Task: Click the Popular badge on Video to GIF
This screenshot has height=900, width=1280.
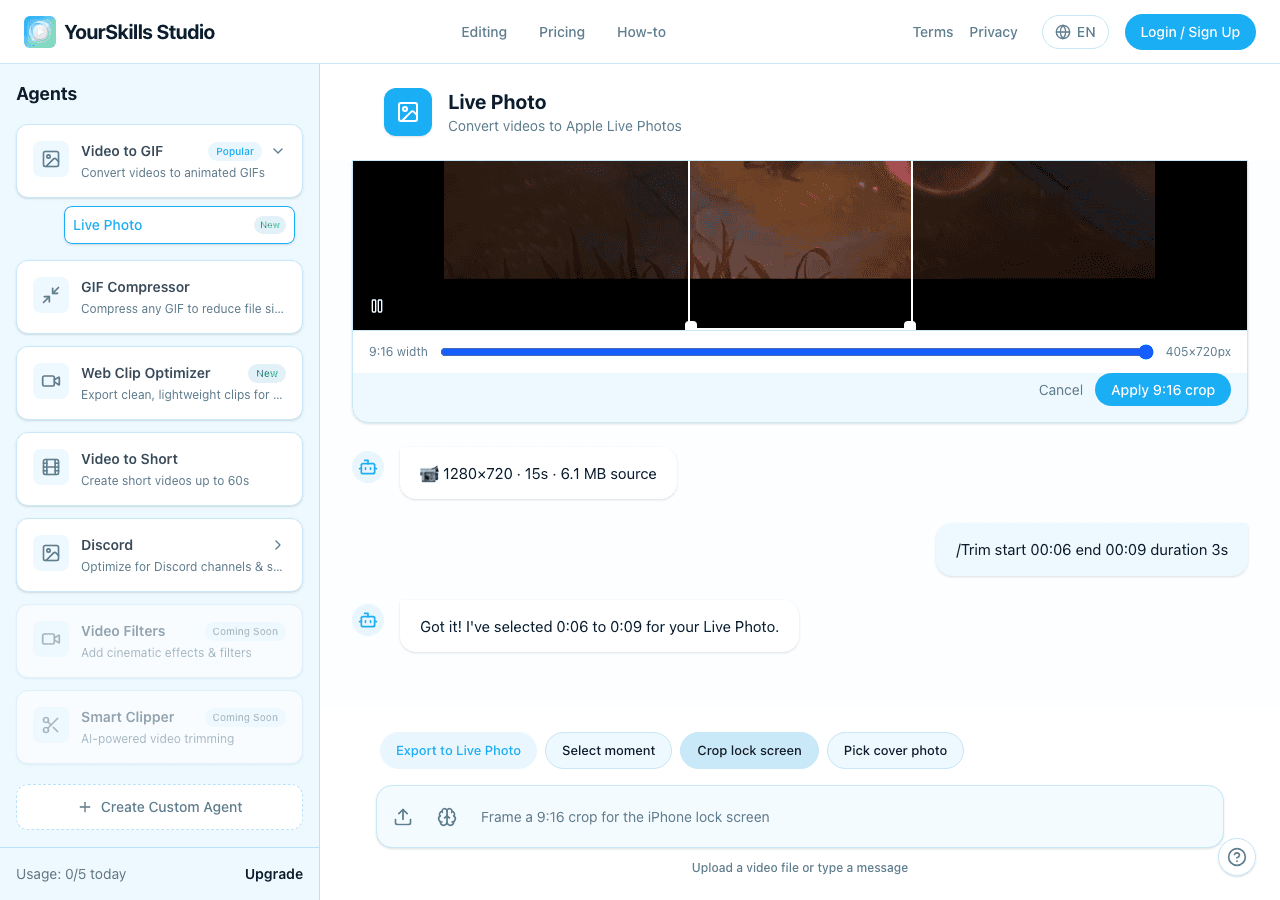Action: (x=235, y=151)
